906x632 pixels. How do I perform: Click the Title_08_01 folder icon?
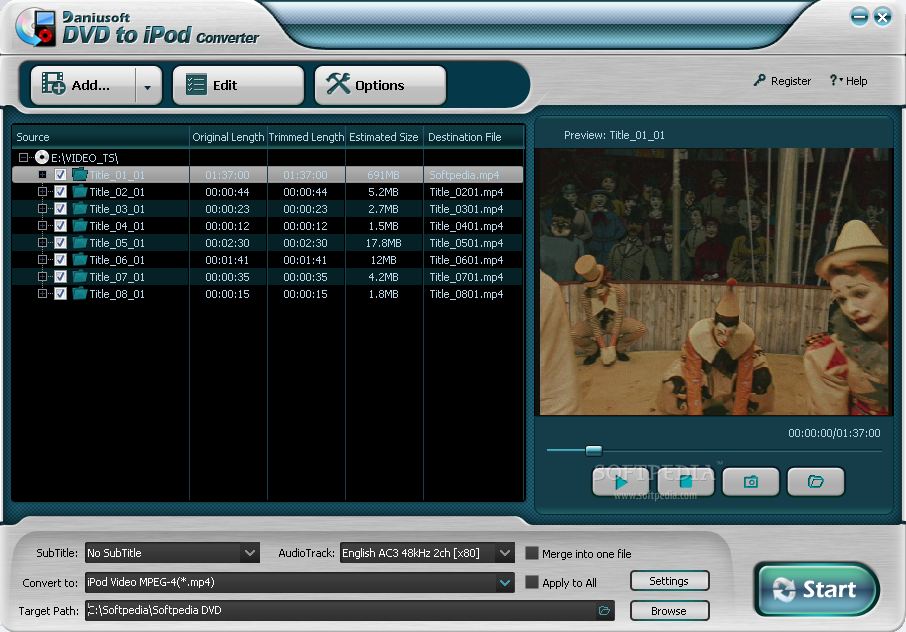(x=80, y=293)
